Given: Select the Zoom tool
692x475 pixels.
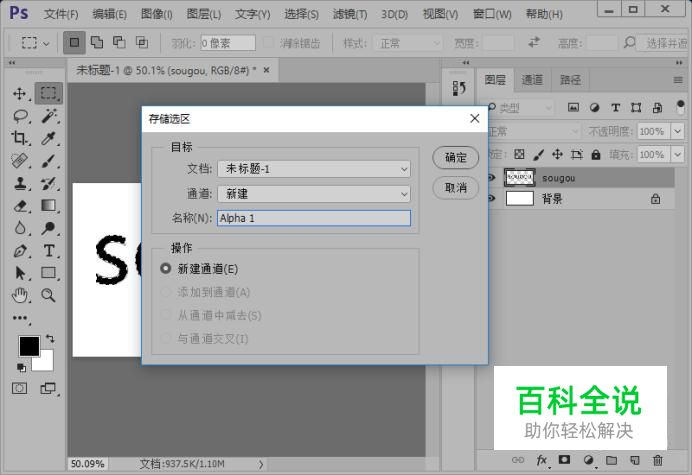Looking at the screenshot, I should pyautogui.click(x=48, y=295).
